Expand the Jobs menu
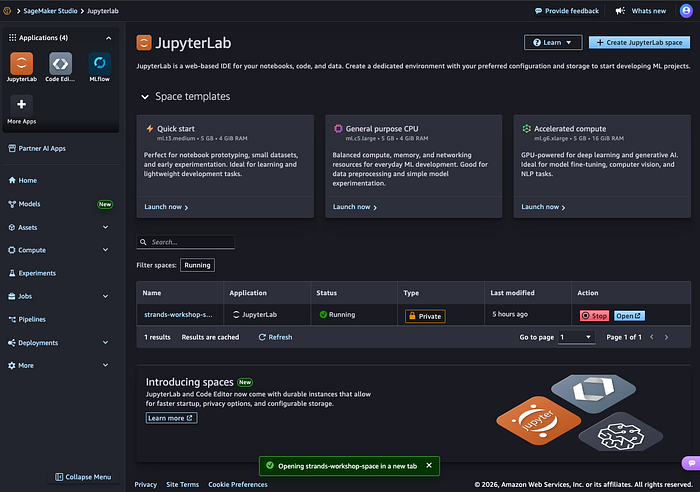The height and width of the screenshot is (492, 700). click(x=105, y=296)
